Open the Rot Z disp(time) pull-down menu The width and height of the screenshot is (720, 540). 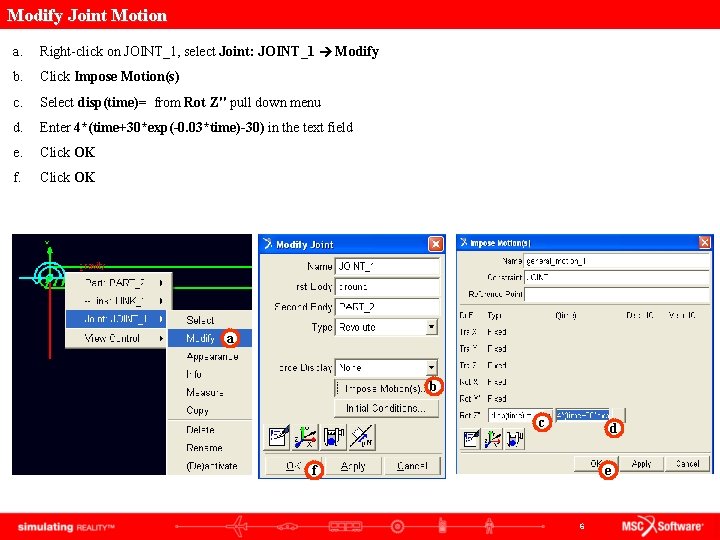click(520, 415)
